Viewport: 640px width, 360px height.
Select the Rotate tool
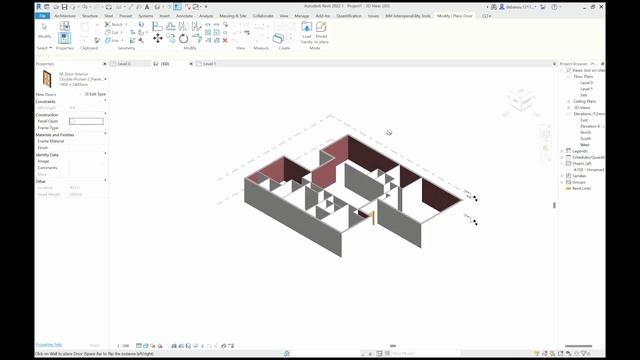pyautogui.click(x=184, y=38)
